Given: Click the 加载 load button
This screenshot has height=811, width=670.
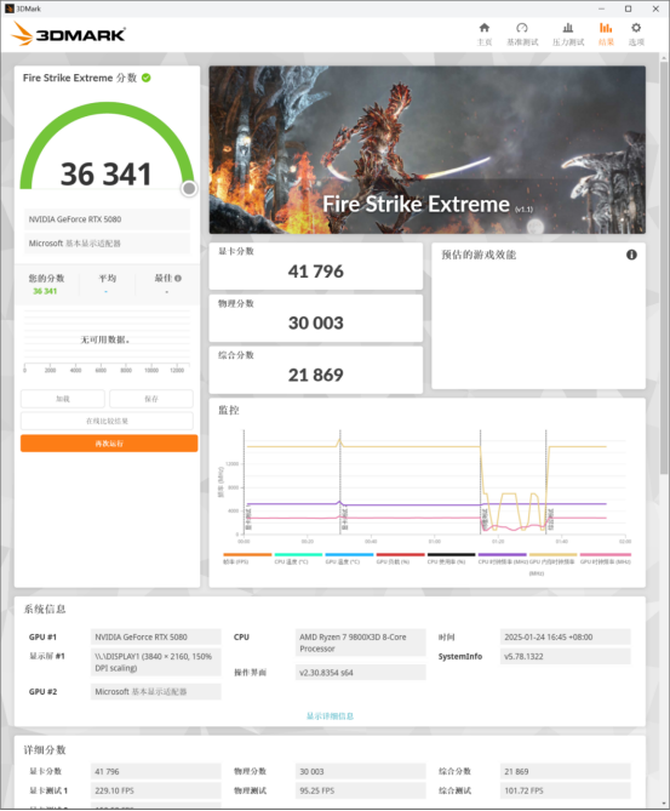Looking at the screenshot, I should (x=63, y=399).
